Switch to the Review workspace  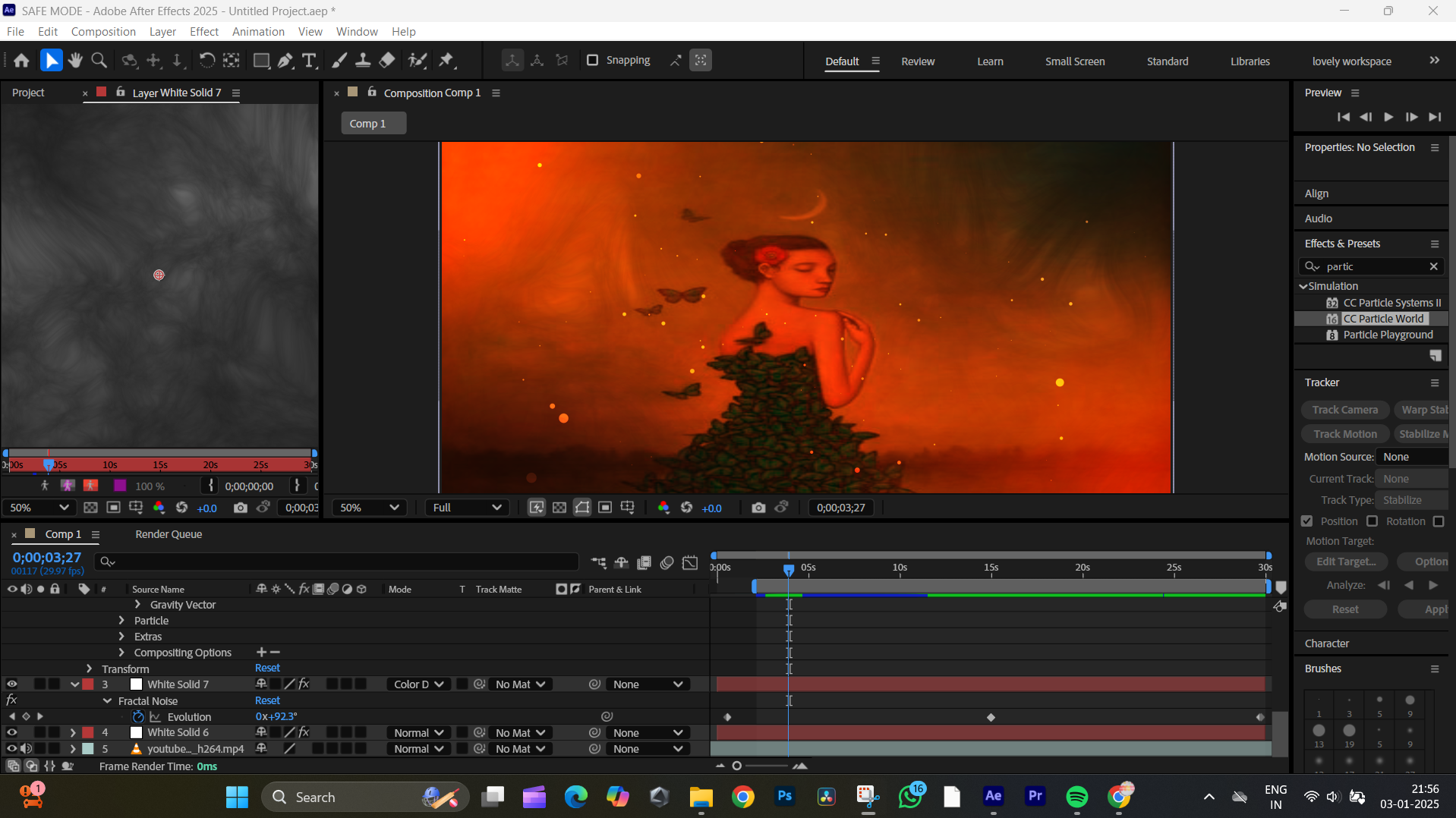point(918,61)
